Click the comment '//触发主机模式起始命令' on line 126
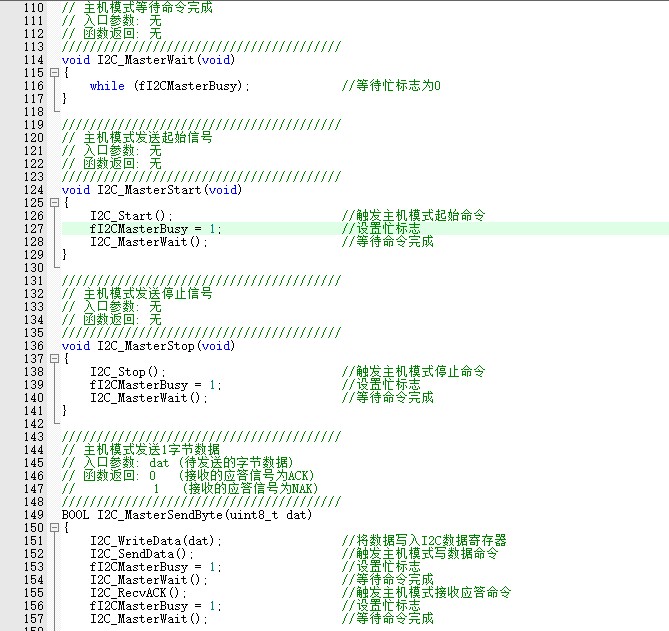 (x=413, y=216)
